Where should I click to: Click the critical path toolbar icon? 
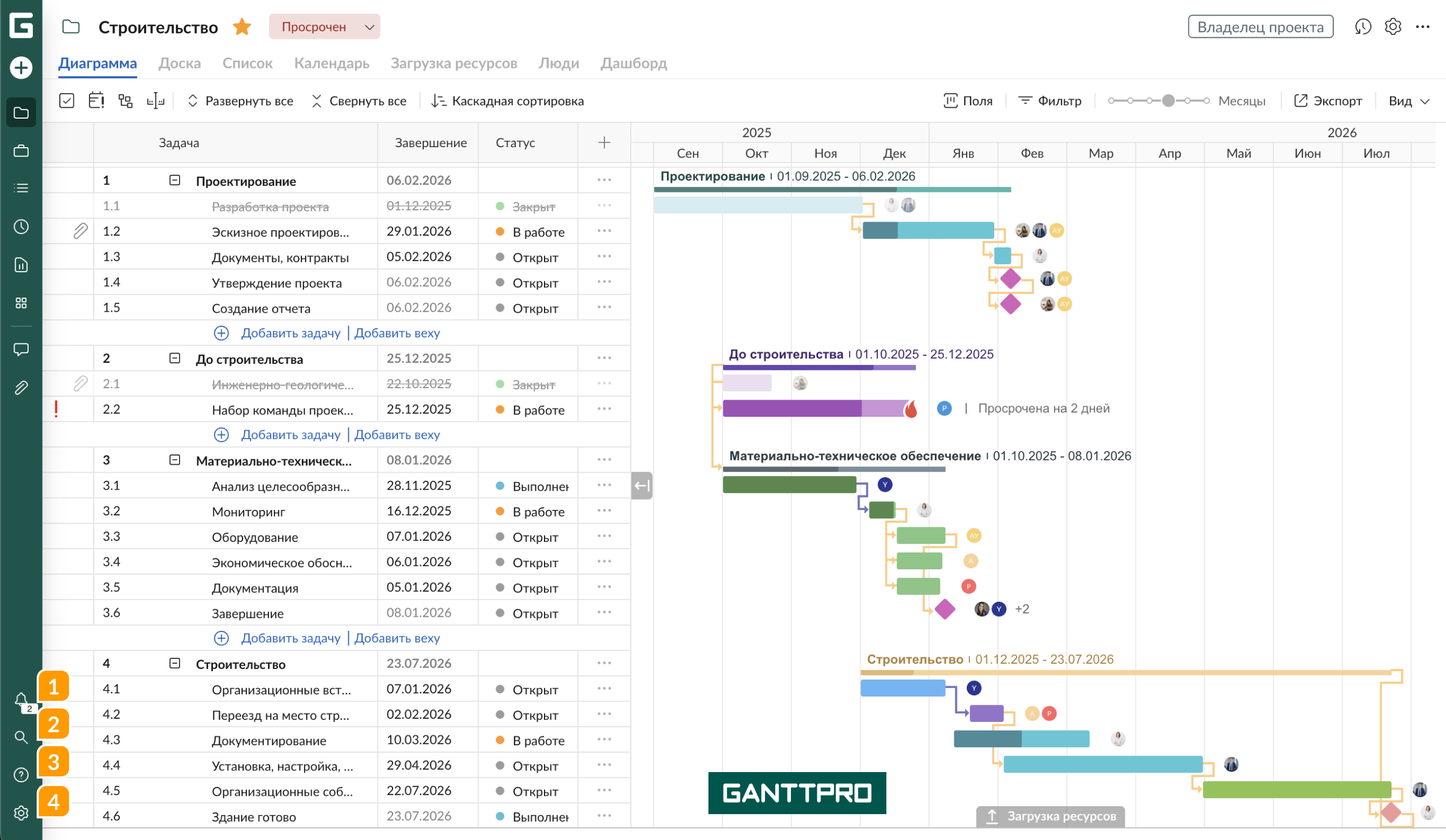click(x=97, y=101)
